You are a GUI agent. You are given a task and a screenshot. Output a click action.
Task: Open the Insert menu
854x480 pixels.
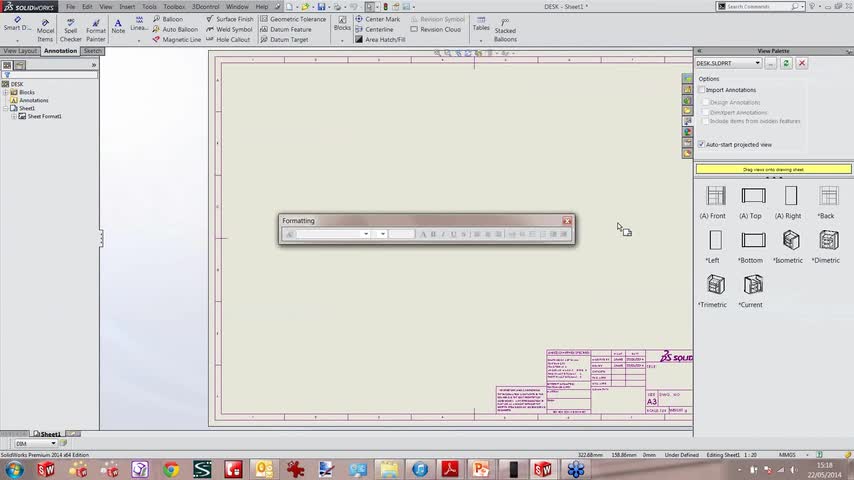[127, 7]
